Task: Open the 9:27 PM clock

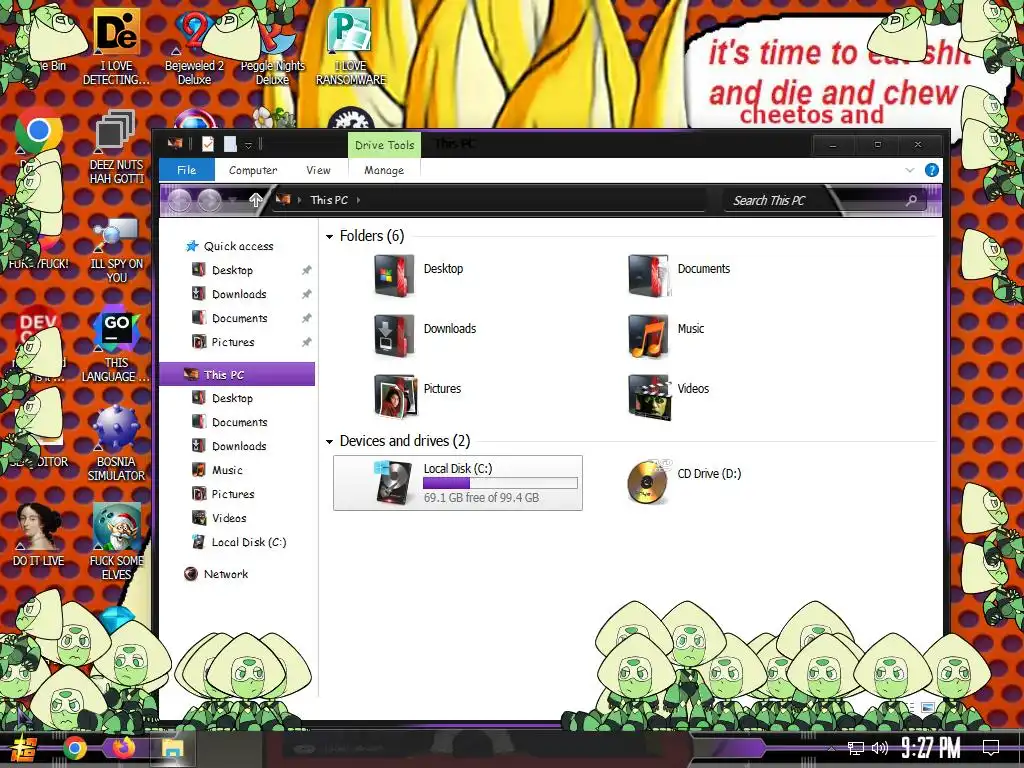Action: (x=931, y=748)
